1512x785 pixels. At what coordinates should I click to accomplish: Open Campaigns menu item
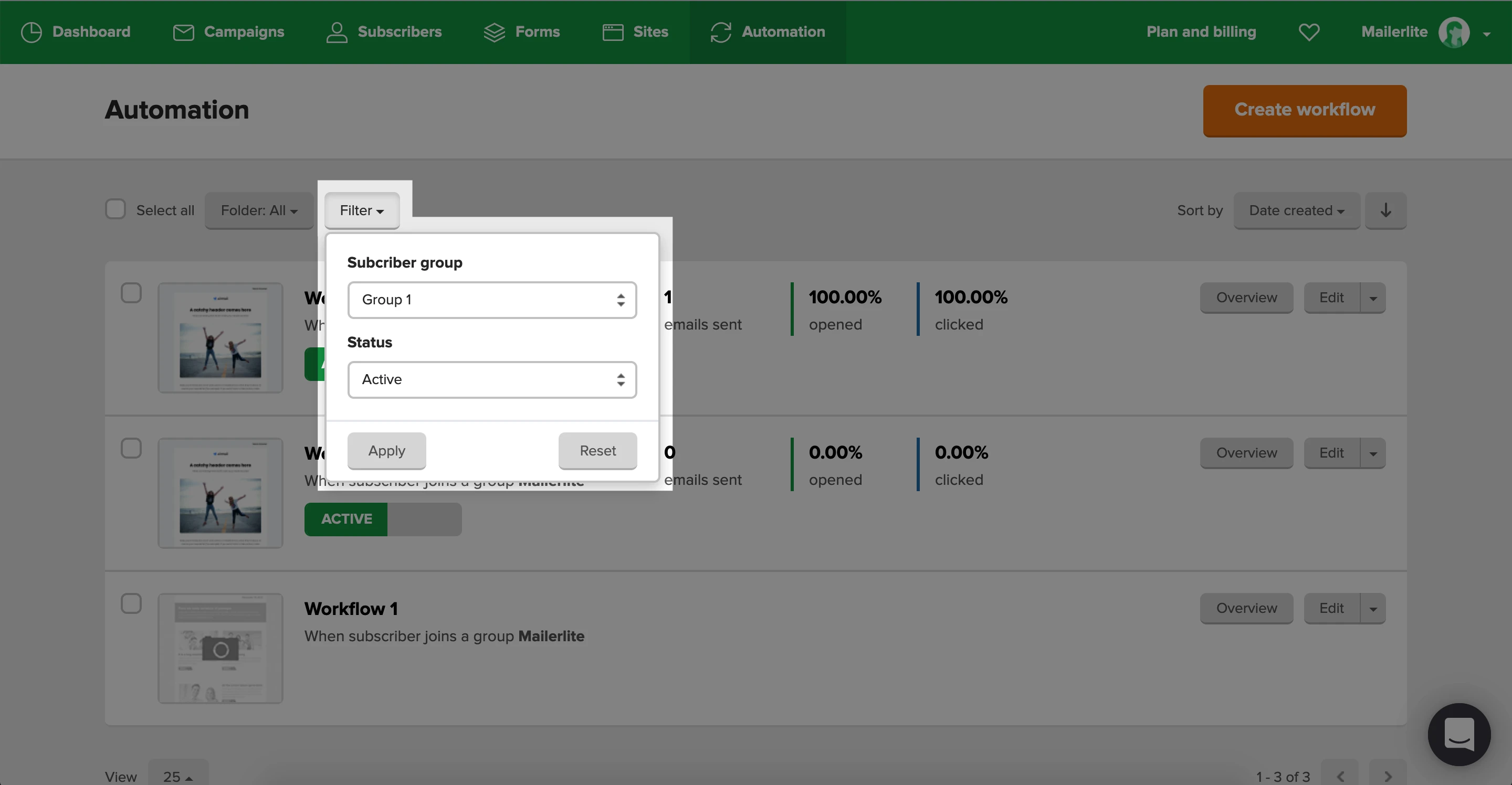click(x=228, y=32)
